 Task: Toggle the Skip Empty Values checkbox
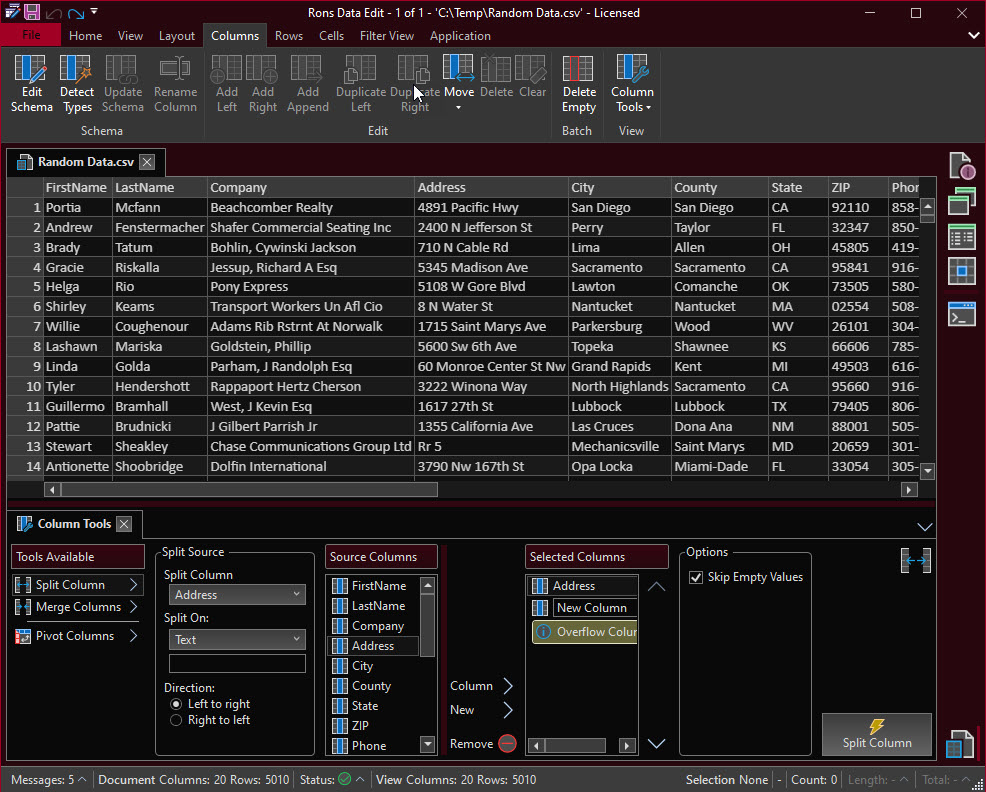tap(696, 577)
